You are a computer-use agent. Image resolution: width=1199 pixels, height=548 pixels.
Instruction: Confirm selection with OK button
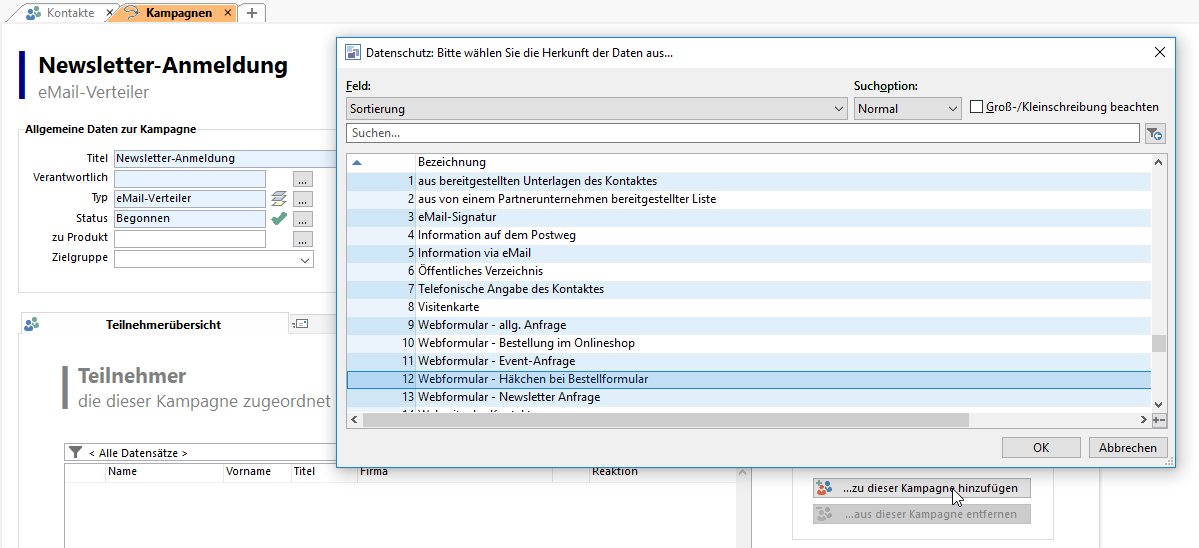[x=1041, y=448]
